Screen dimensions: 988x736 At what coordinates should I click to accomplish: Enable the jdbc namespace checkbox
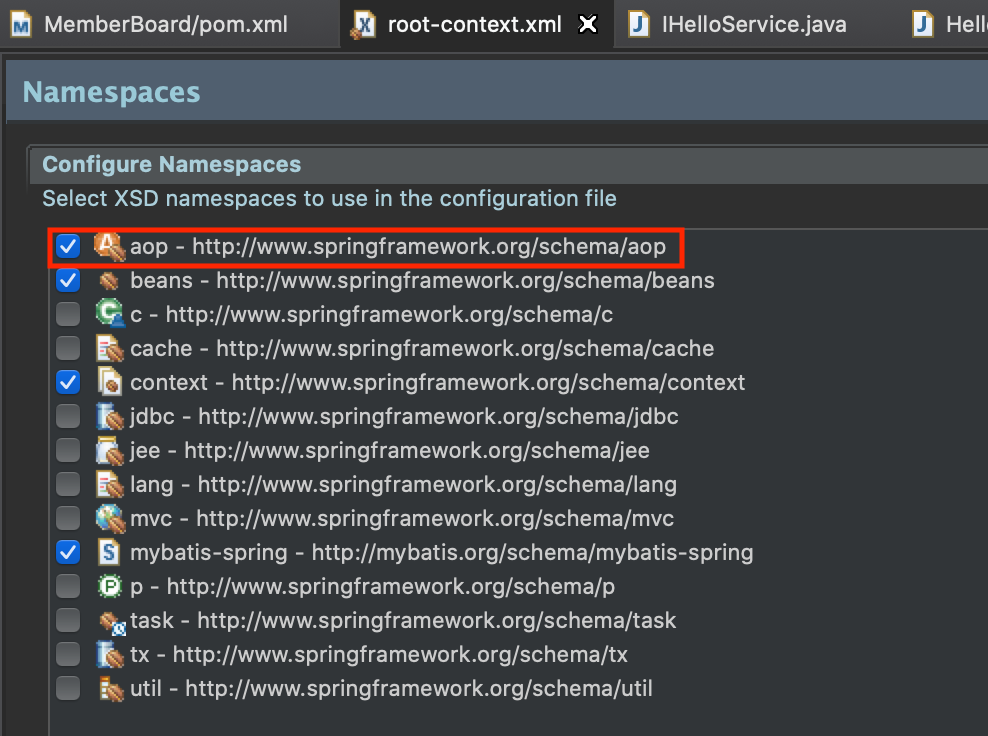coord(67,417)
